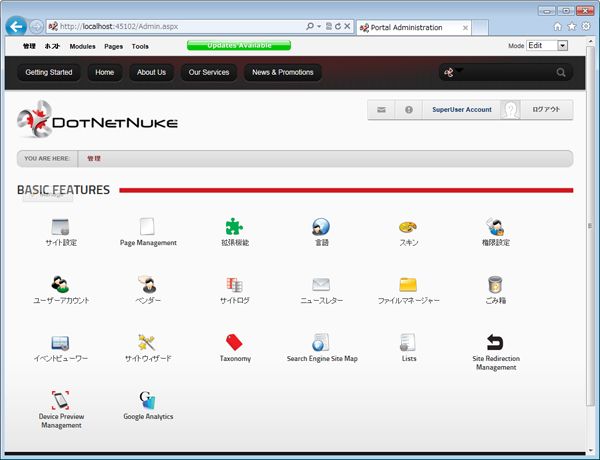Open the ベンダー vendors icon
This screenshot has width=600, height=460.
pos(147,284)
